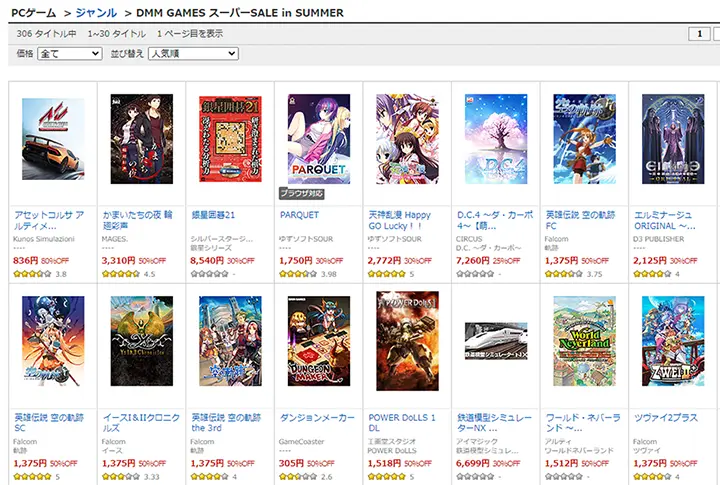Select the World Neverland cover art
The image size is (720, 485).
[585, 341]
